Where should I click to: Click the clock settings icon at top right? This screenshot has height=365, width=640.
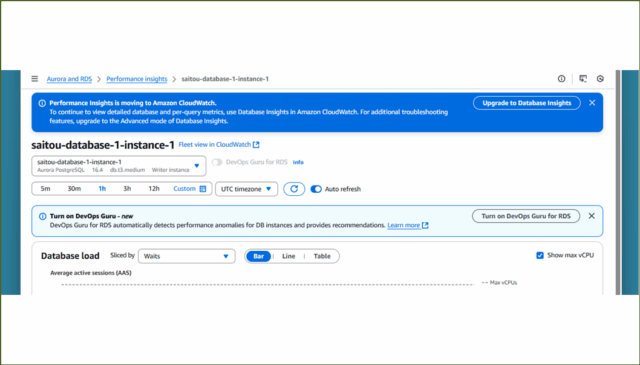coord(600,79)
